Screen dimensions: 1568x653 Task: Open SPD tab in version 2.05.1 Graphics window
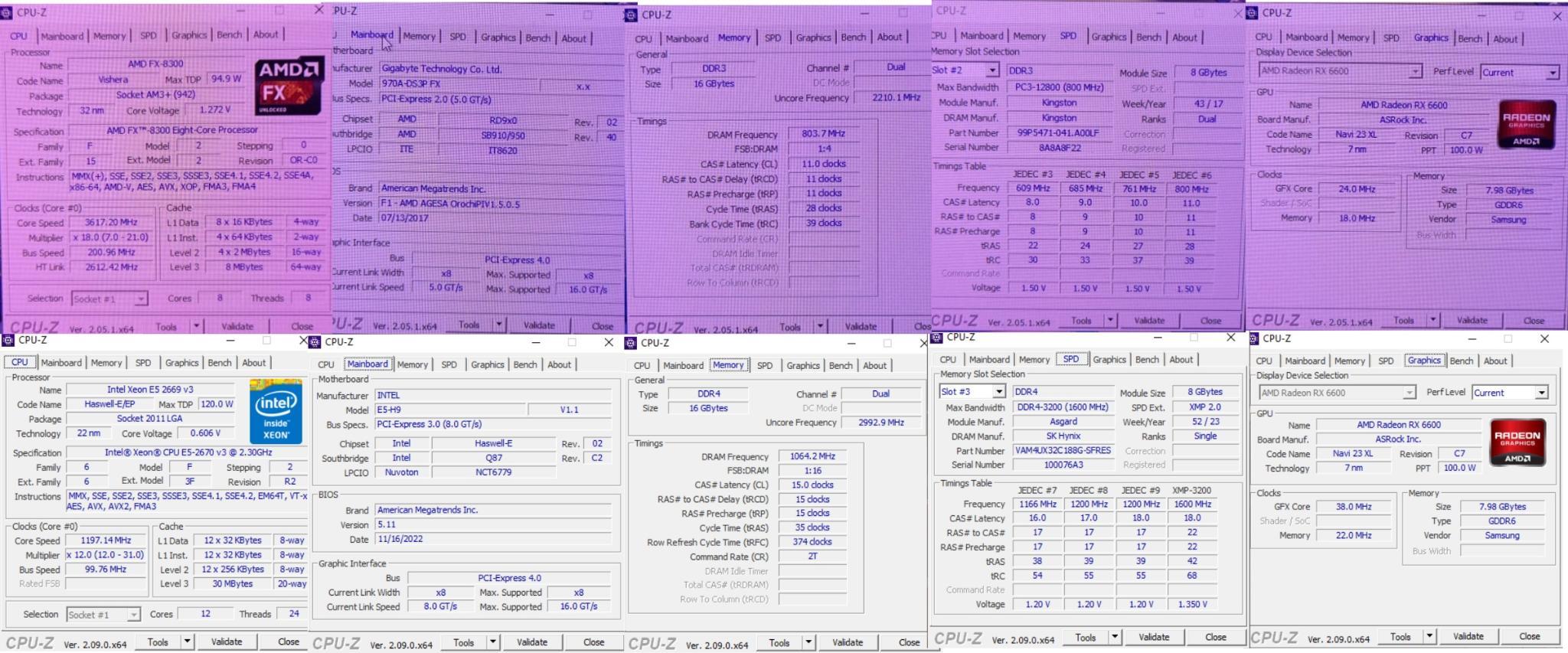(x=1391, y=38)
